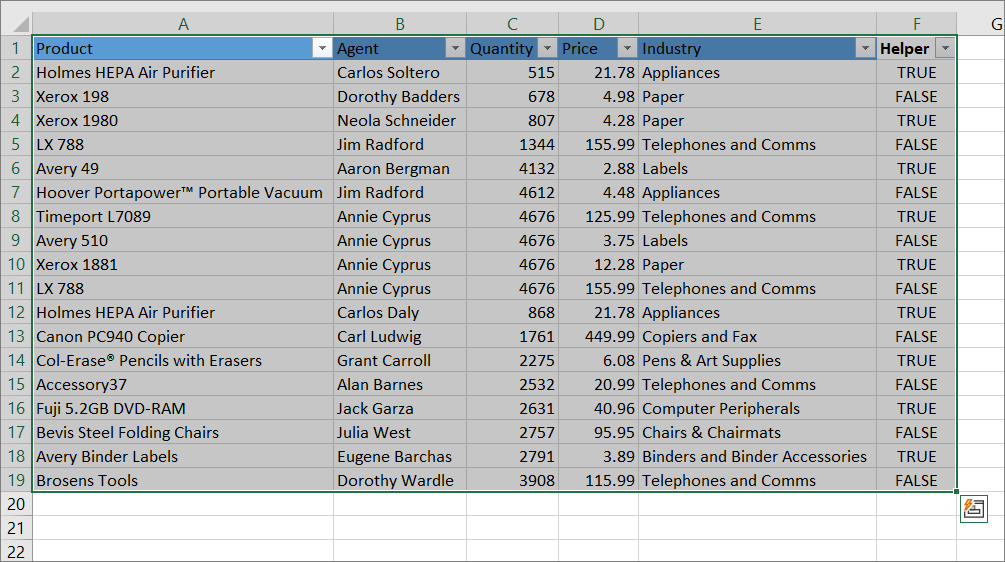Select agent cell Dorothy Badders
Image resolution: width=1005 pixels, height=562 pixels.
point(400,96)
